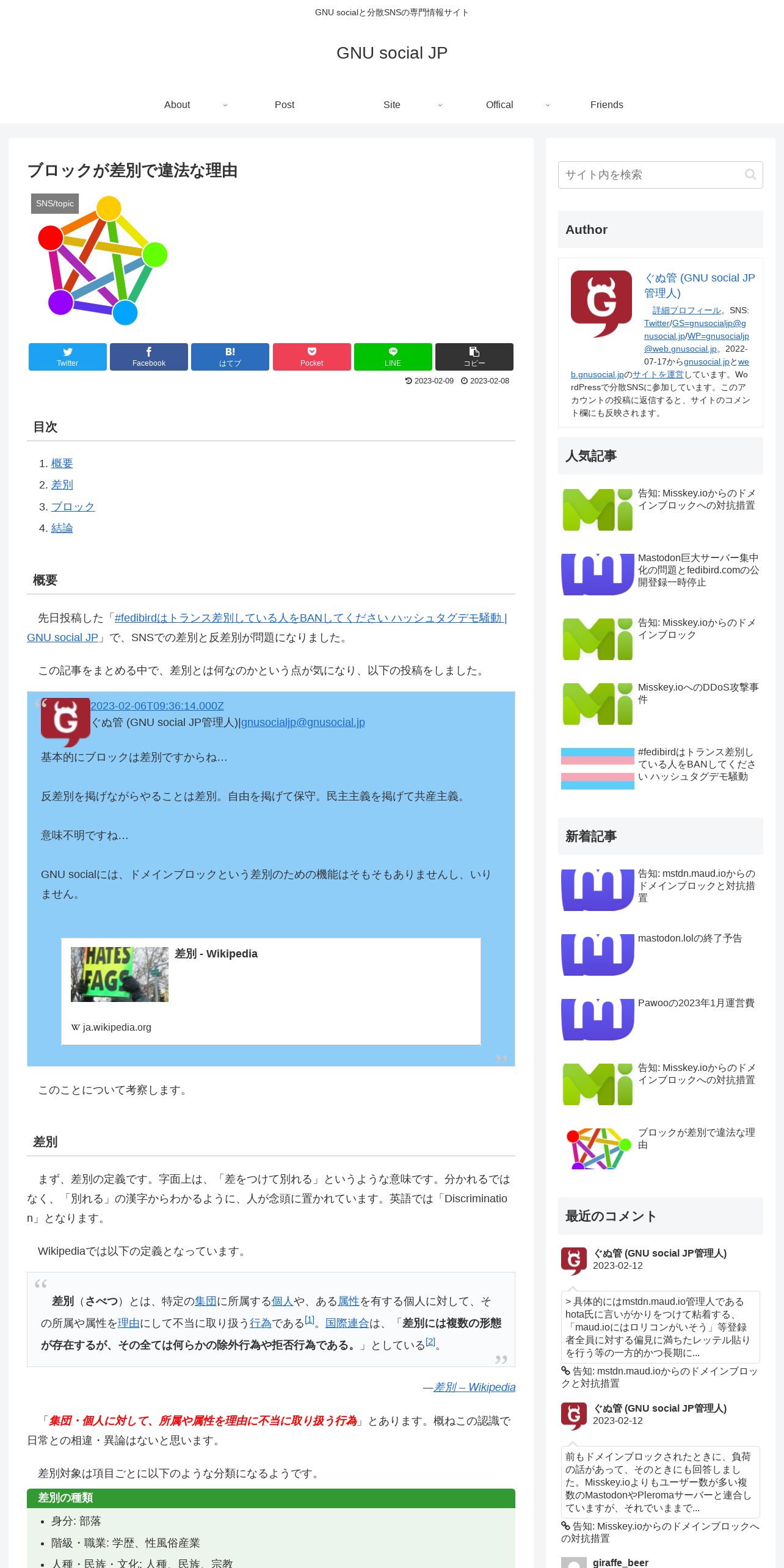Open the About menu item
Viewport: 784px width, 1568px height.
pos(177,105)
